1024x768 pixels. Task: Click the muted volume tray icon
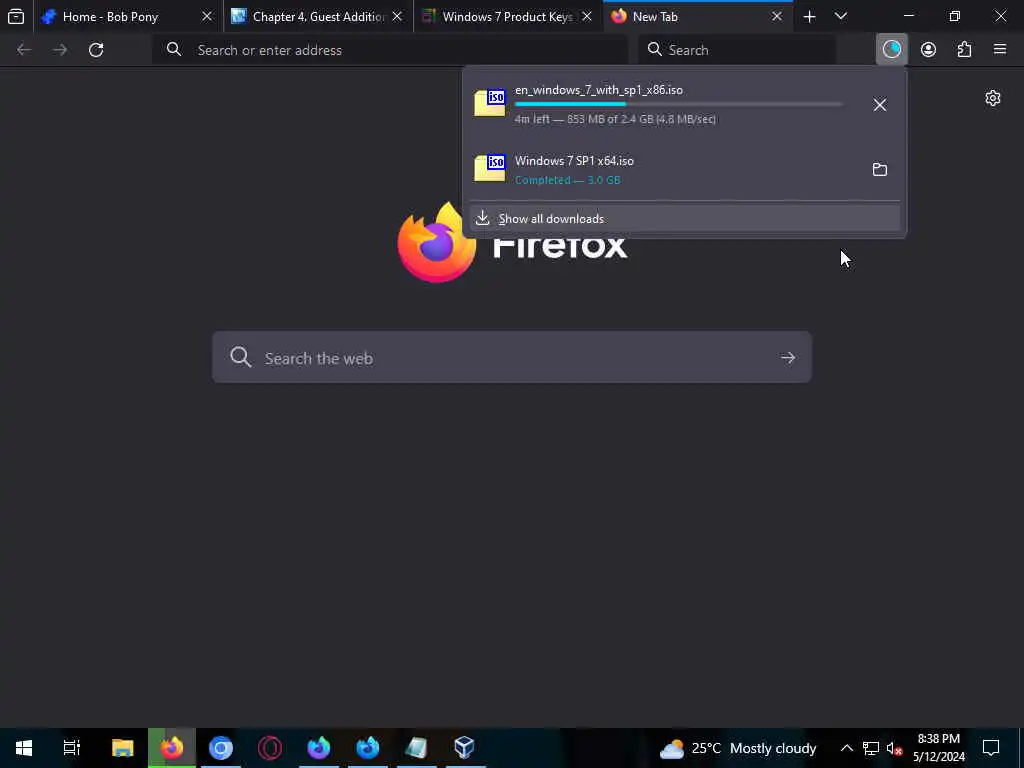click(x=894, y=748)
